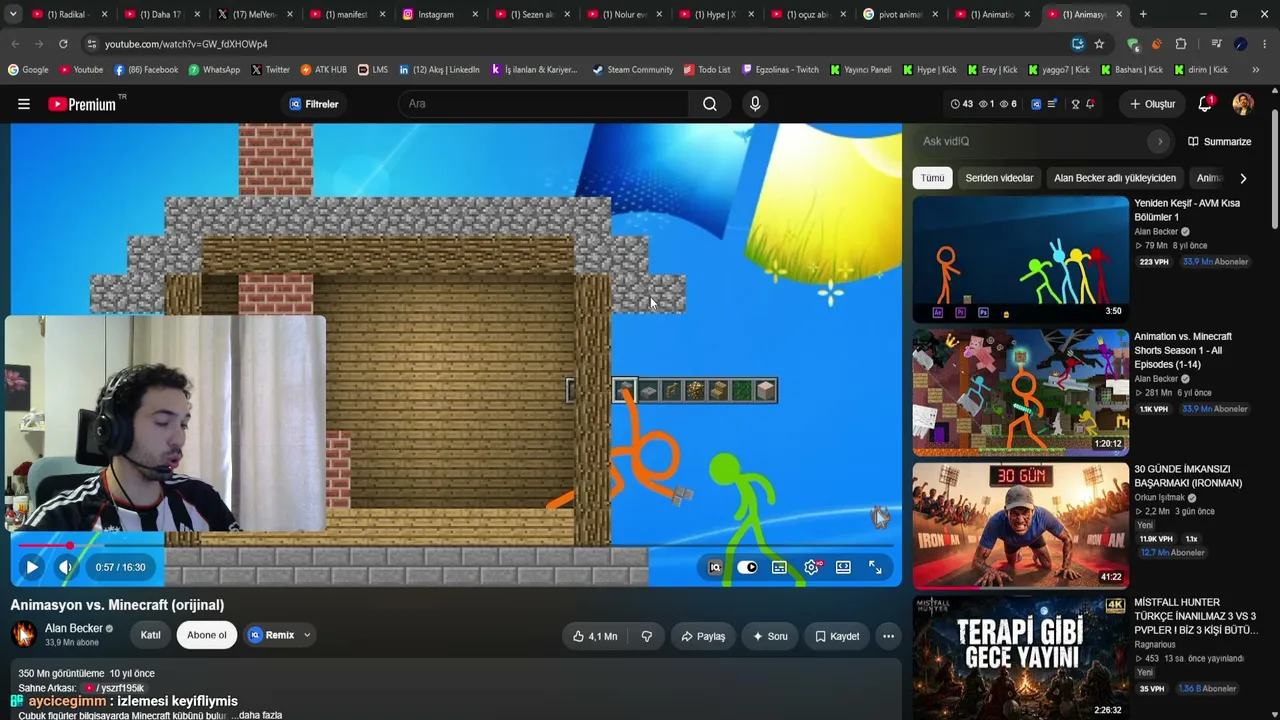Open the Remix dropdown
The width and height of the screenshot is (1280, 720).
[x=280, y=635]
